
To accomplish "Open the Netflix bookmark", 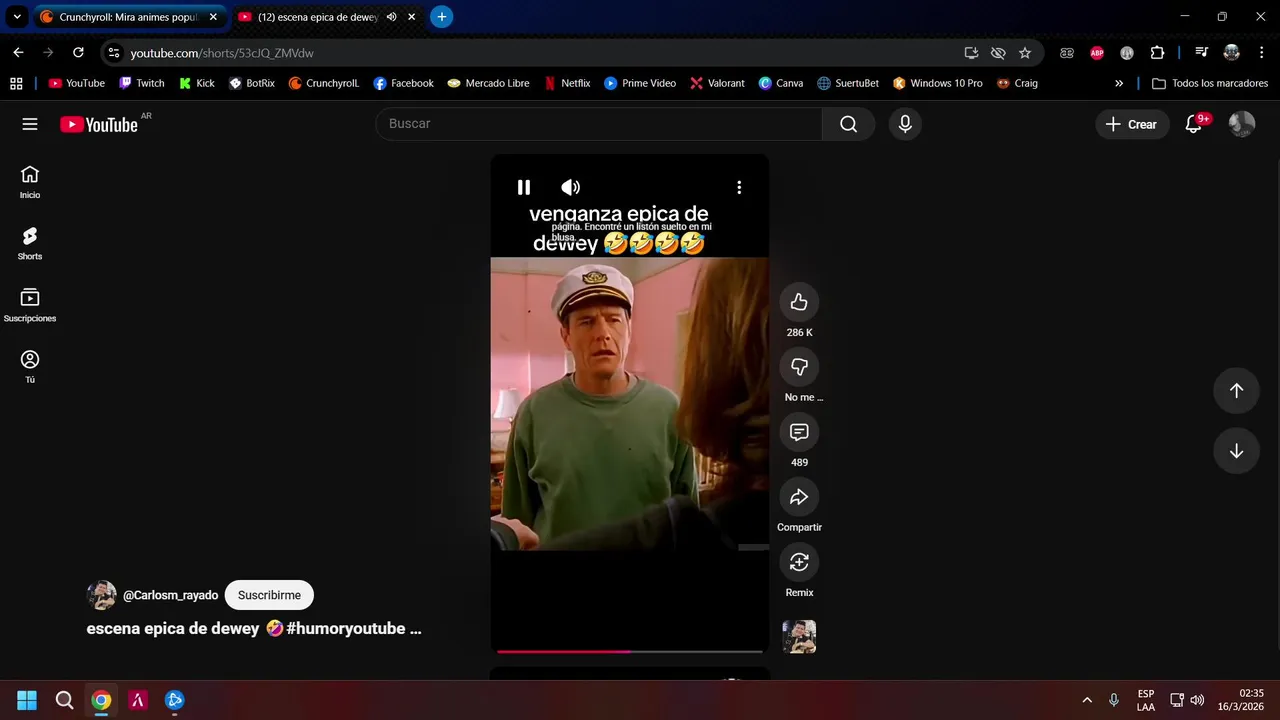I will [567, 83].
